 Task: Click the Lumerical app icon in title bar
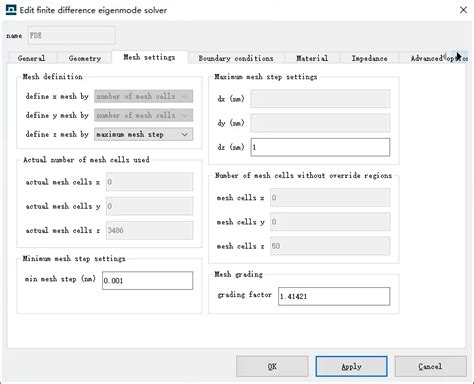click(11, 10)
